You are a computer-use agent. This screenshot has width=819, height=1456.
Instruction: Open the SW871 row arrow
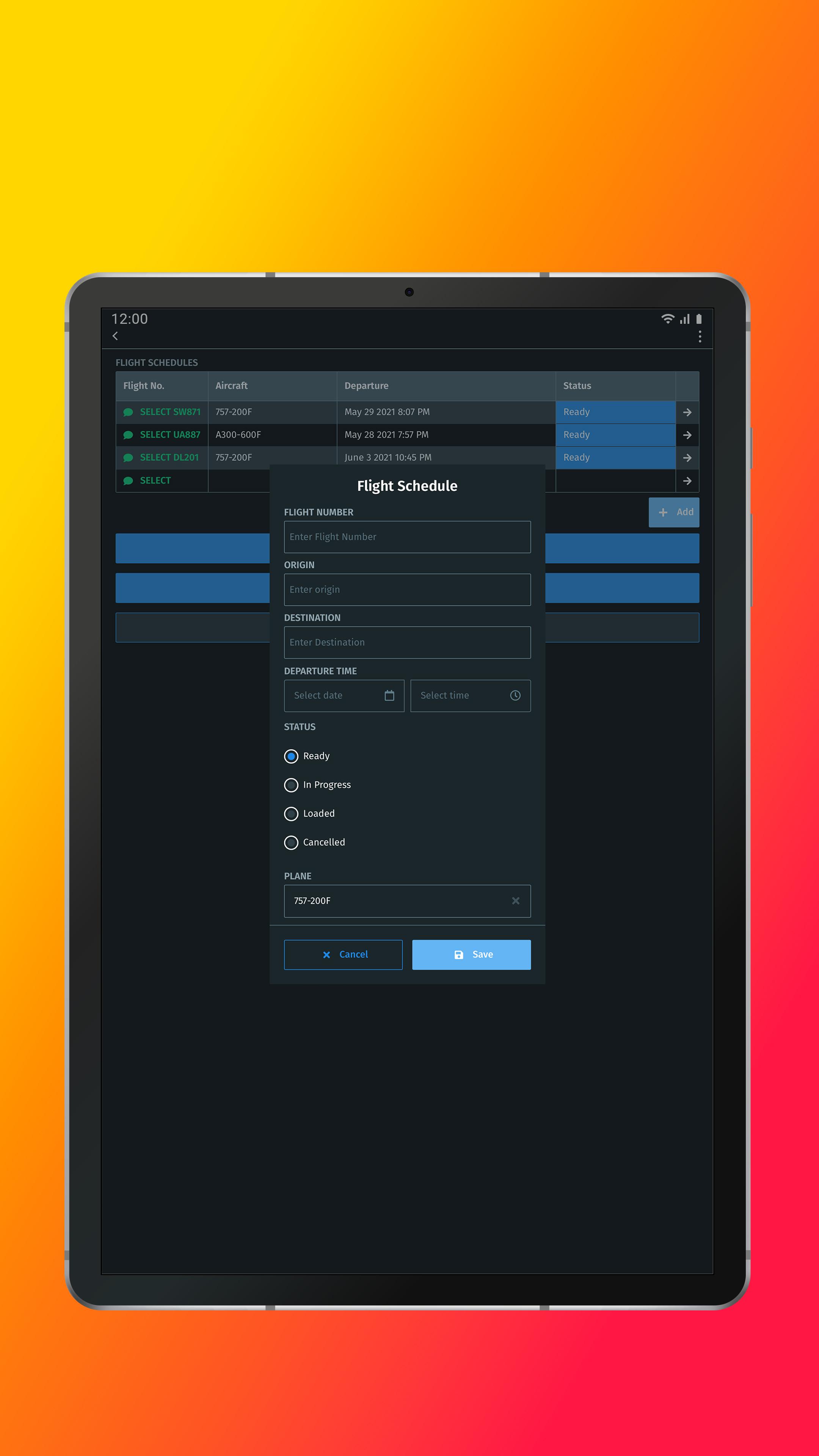tap(687, 412)
